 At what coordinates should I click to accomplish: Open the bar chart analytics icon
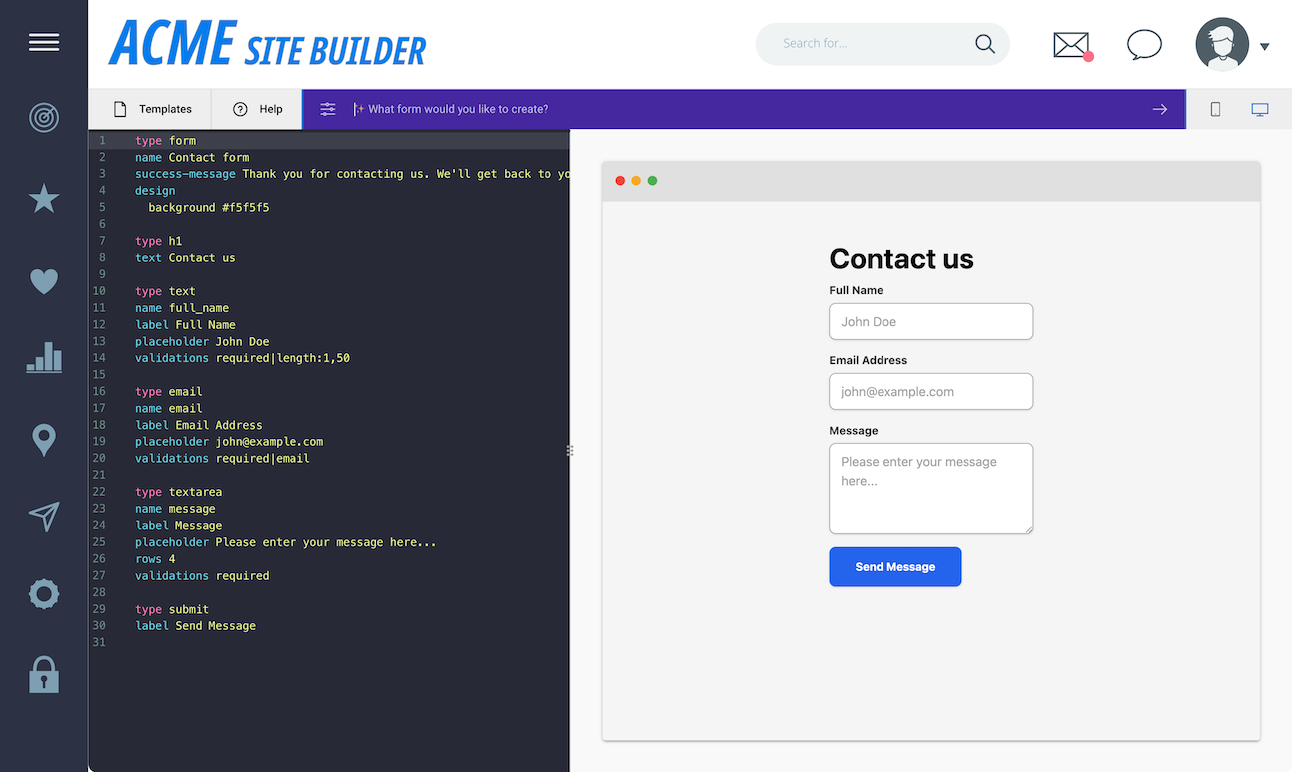pos(44,357)
